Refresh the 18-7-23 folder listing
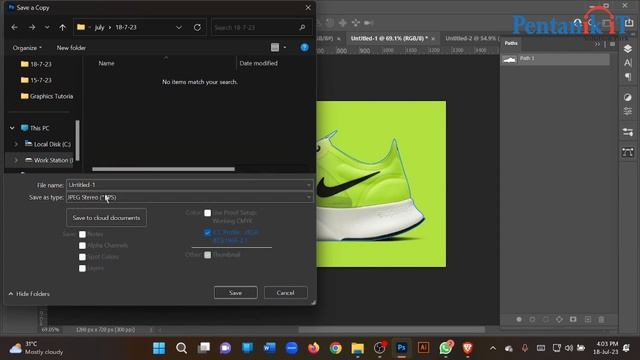Viewport: 640px width, 360px height. [197, 27]
